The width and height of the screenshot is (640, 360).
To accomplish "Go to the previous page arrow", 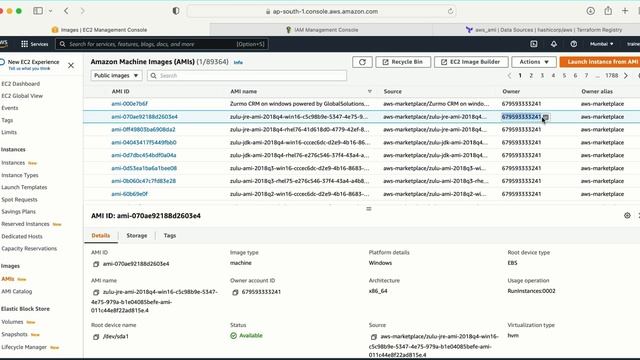I will (509, 76).
